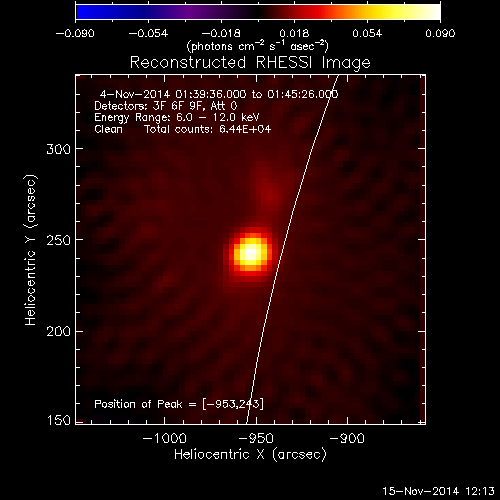
Task: Click the 'Energy Range: 6.0 - 12.0 keV' label
Action: (x=177, y=117)
